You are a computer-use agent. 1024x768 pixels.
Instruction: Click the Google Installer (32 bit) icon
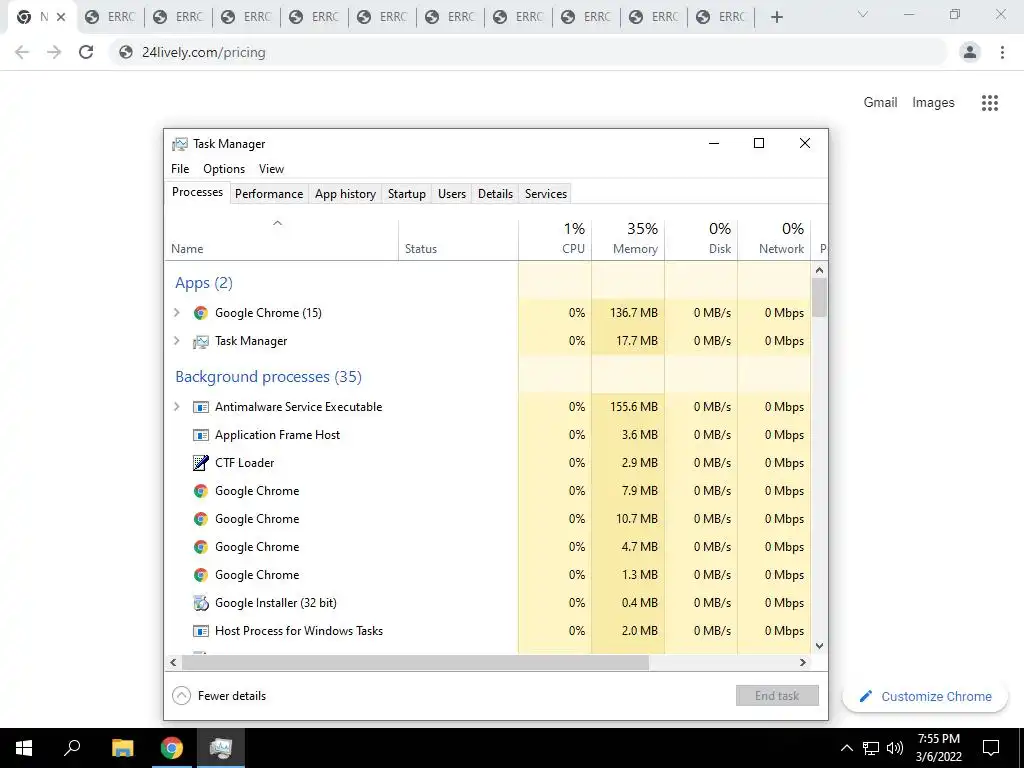pyautogui.click(x=200, y=603)
